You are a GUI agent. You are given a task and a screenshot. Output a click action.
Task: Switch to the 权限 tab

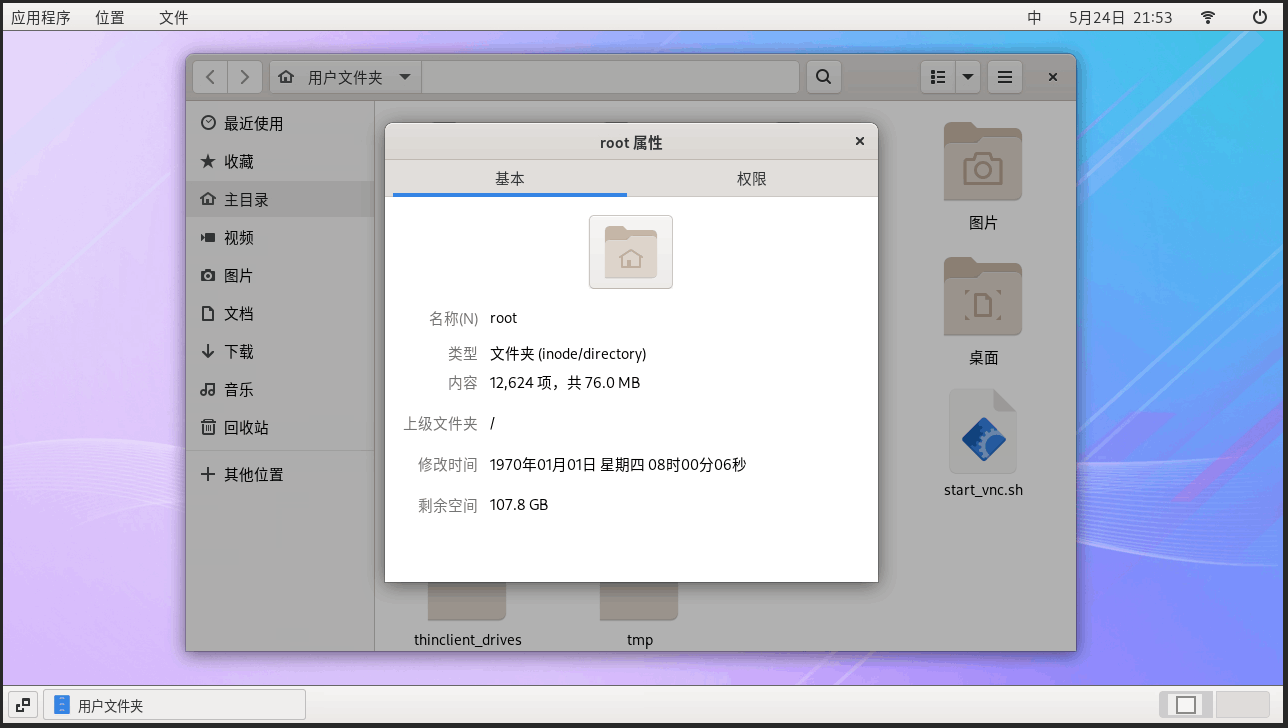tap(752, 178)
